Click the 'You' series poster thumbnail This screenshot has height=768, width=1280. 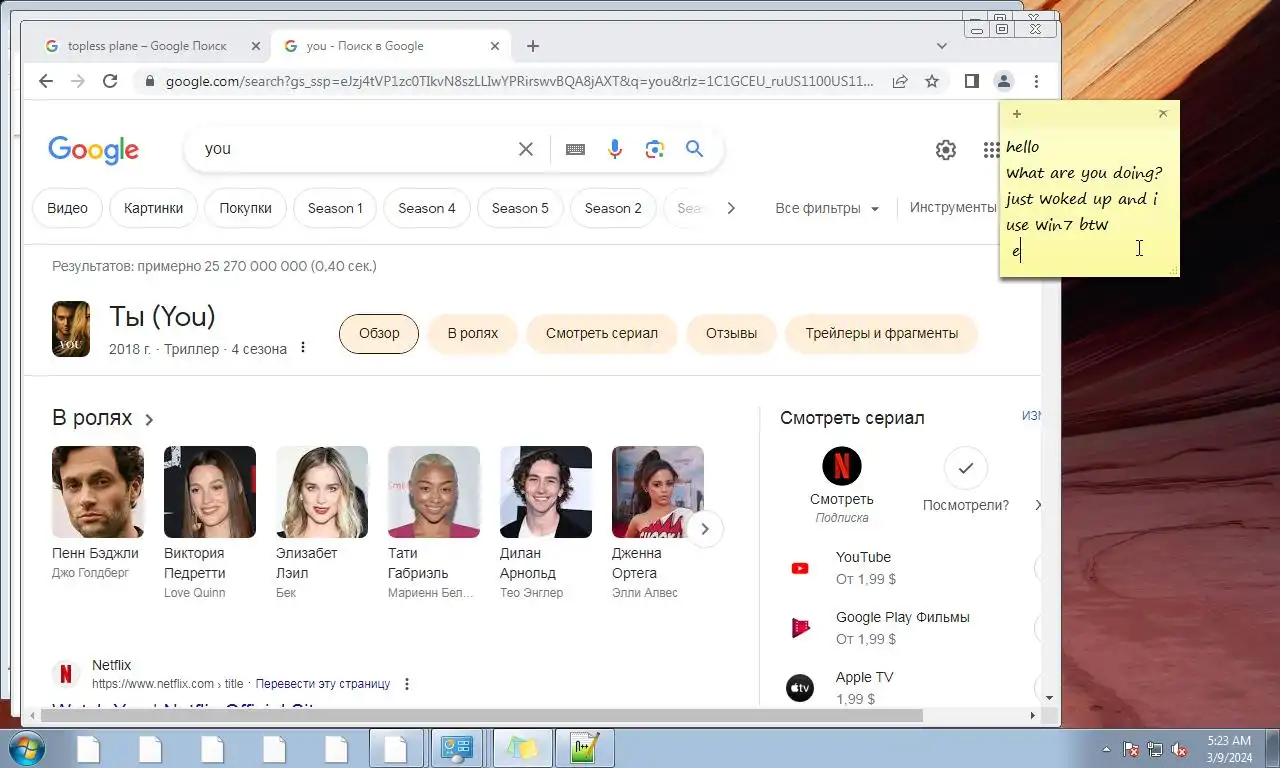71,329
